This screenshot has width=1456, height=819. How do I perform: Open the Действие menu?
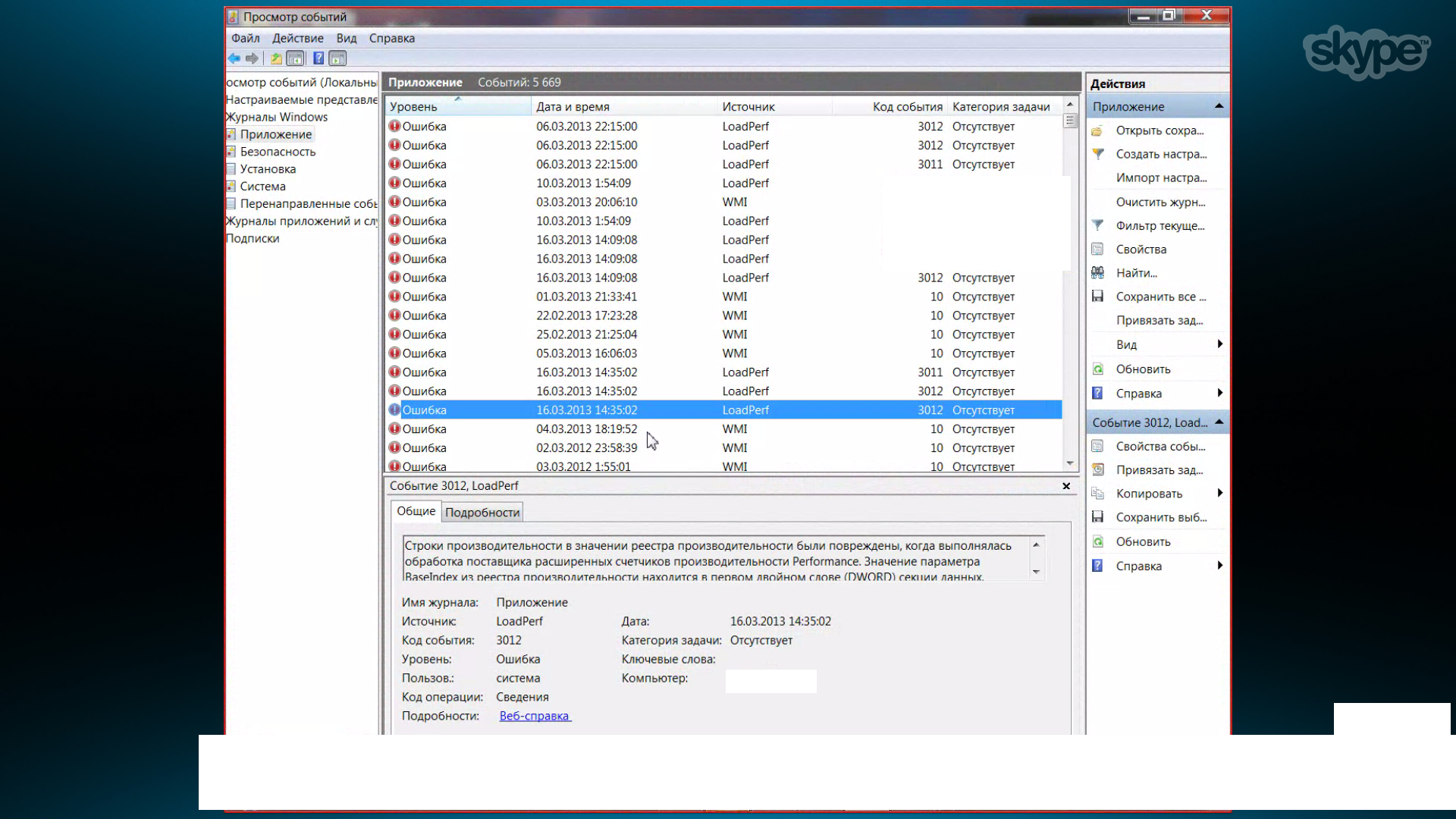298,38
